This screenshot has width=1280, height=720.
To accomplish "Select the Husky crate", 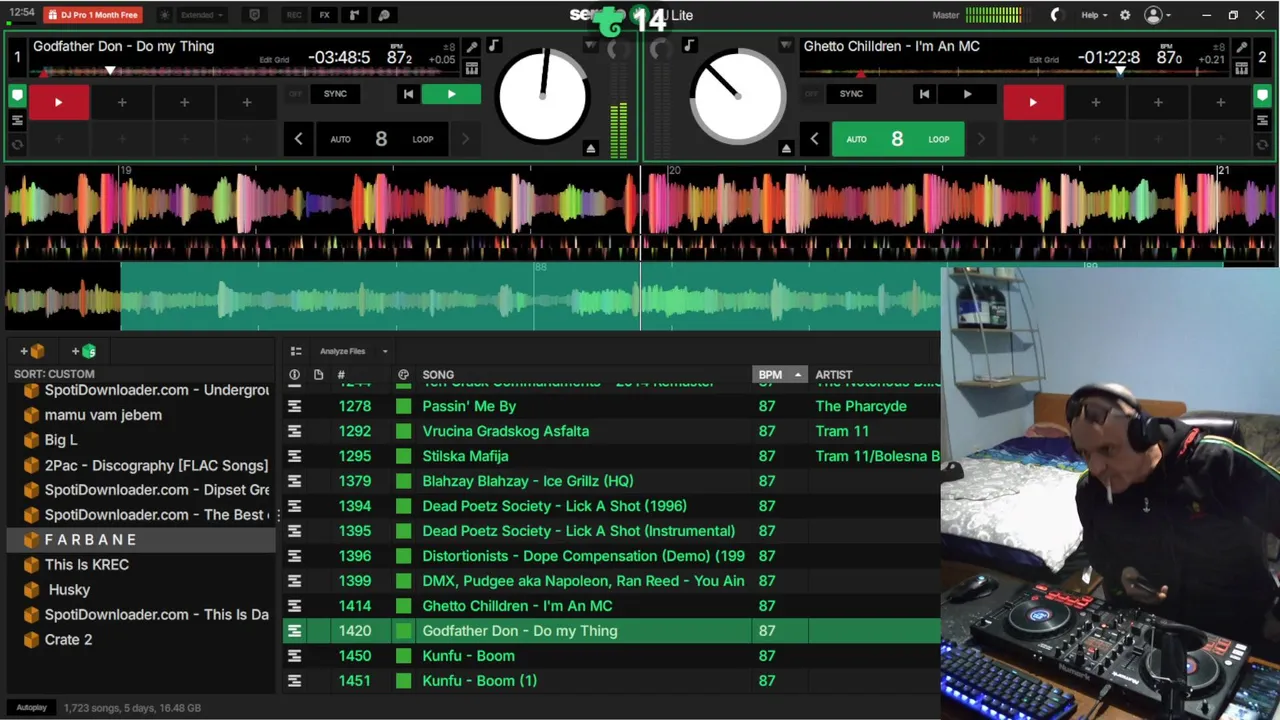I will (140, 590).
